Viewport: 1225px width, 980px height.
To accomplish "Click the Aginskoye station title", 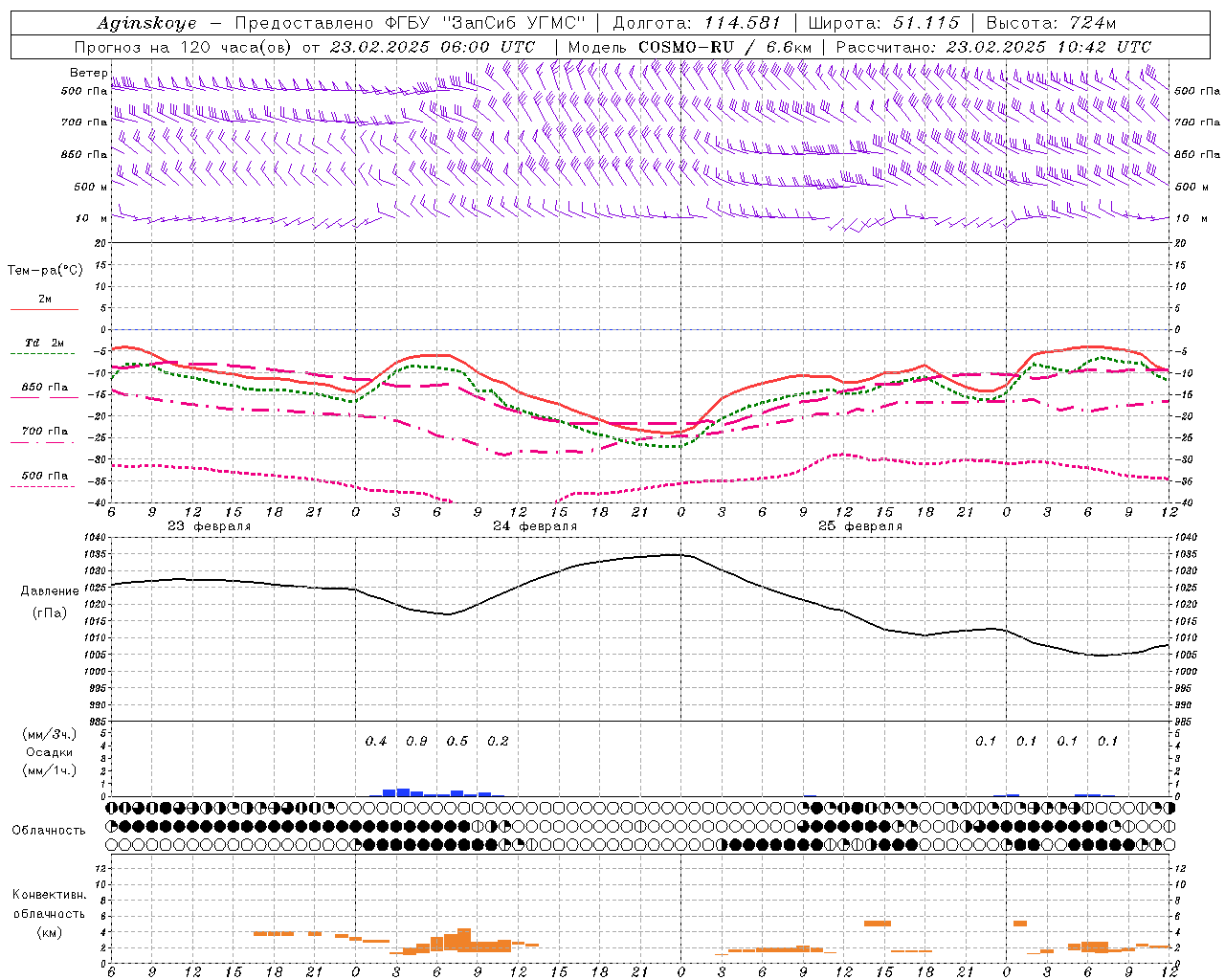I will coord(147,23).
